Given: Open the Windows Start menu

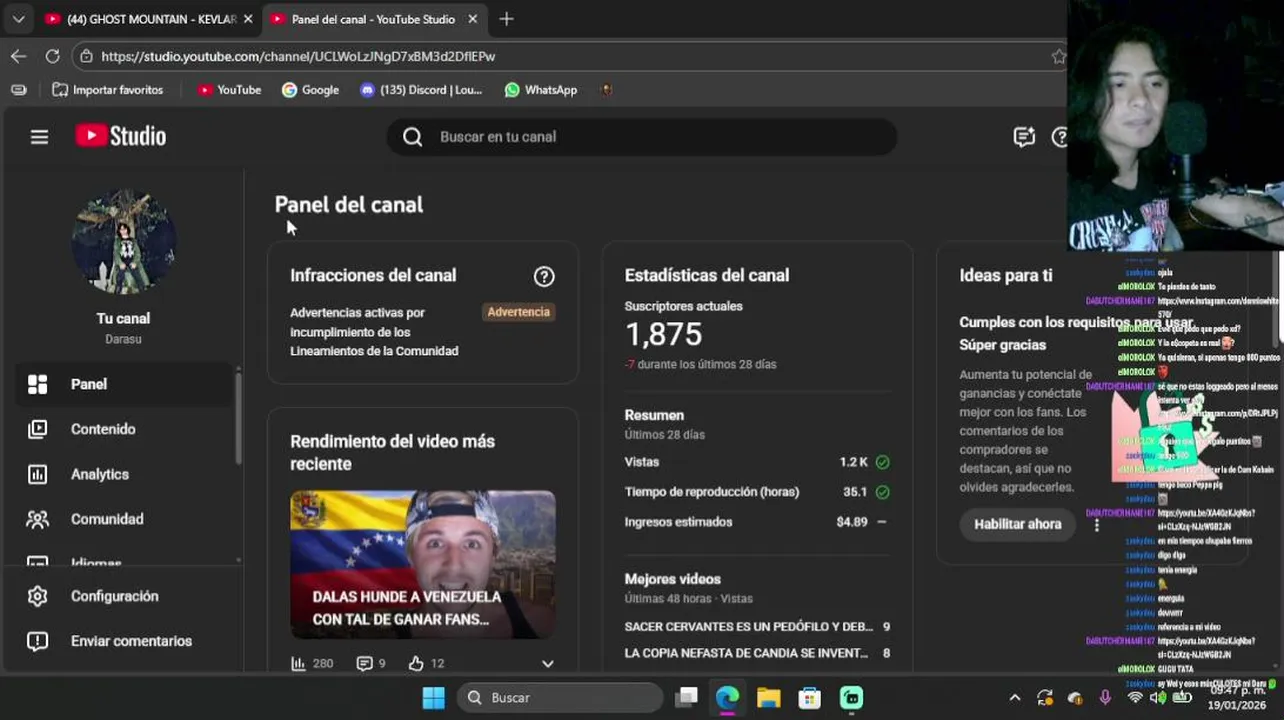Looking at the screenshot, I should point(433,697).
